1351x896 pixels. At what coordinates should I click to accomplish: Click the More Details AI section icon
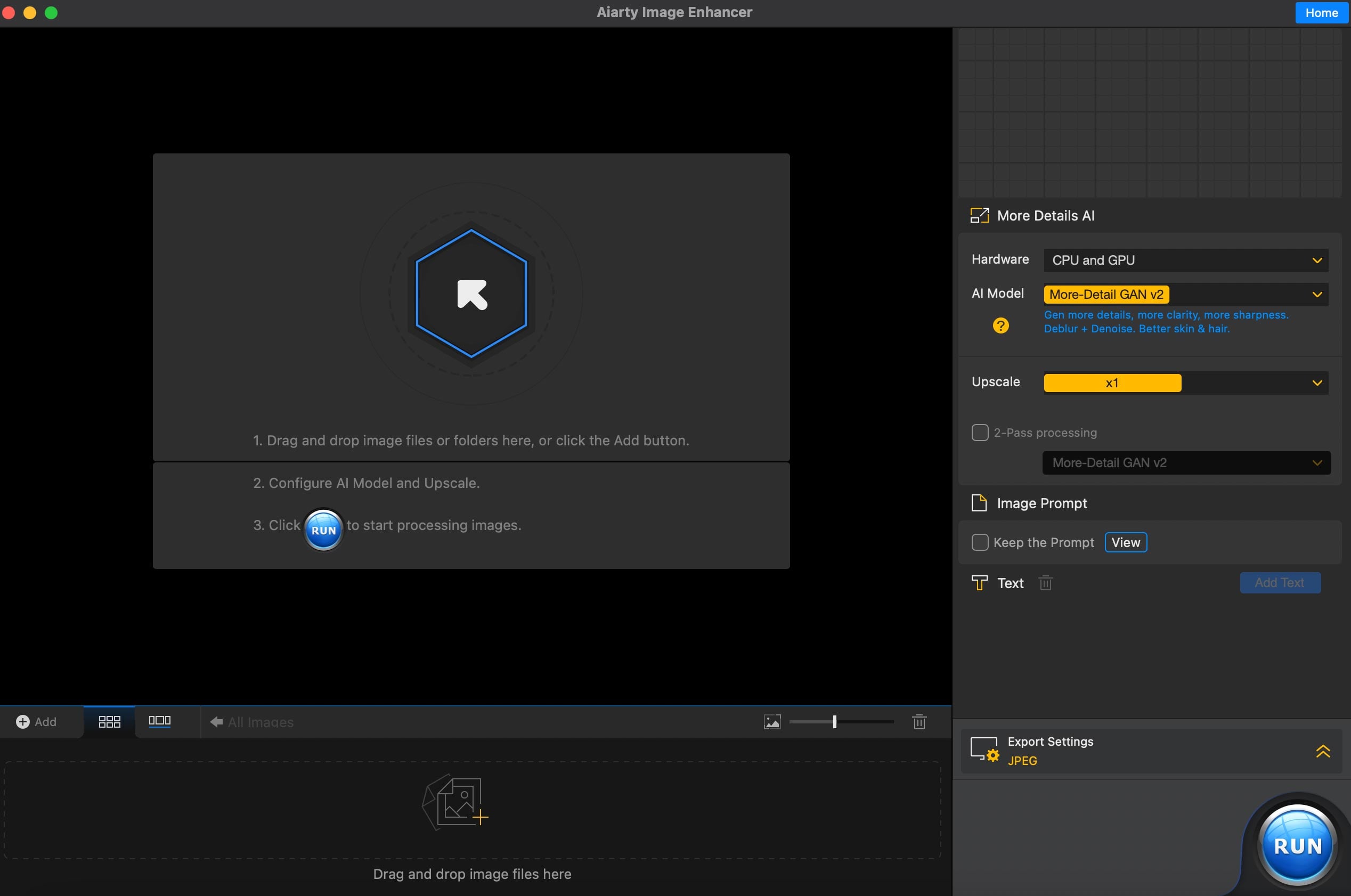pyautogui.click(x=979, y=215)
